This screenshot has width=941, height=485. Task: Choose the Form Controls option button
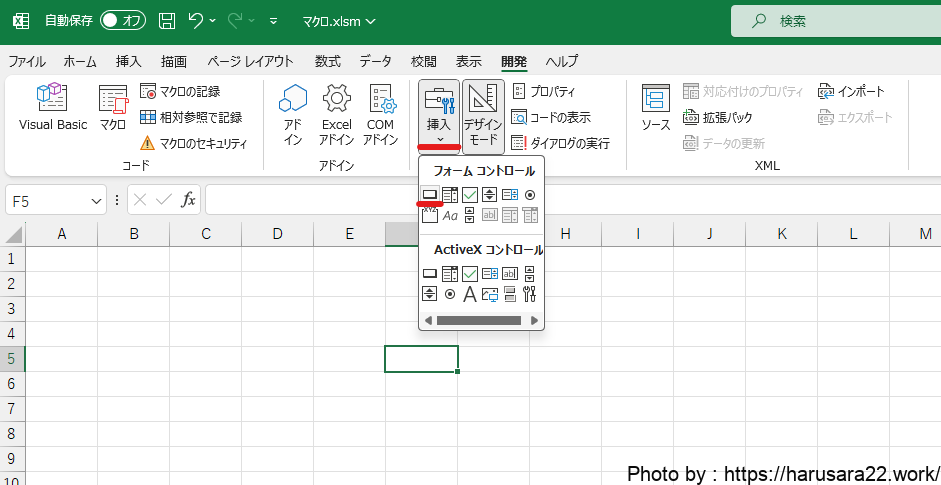point(530,195)
